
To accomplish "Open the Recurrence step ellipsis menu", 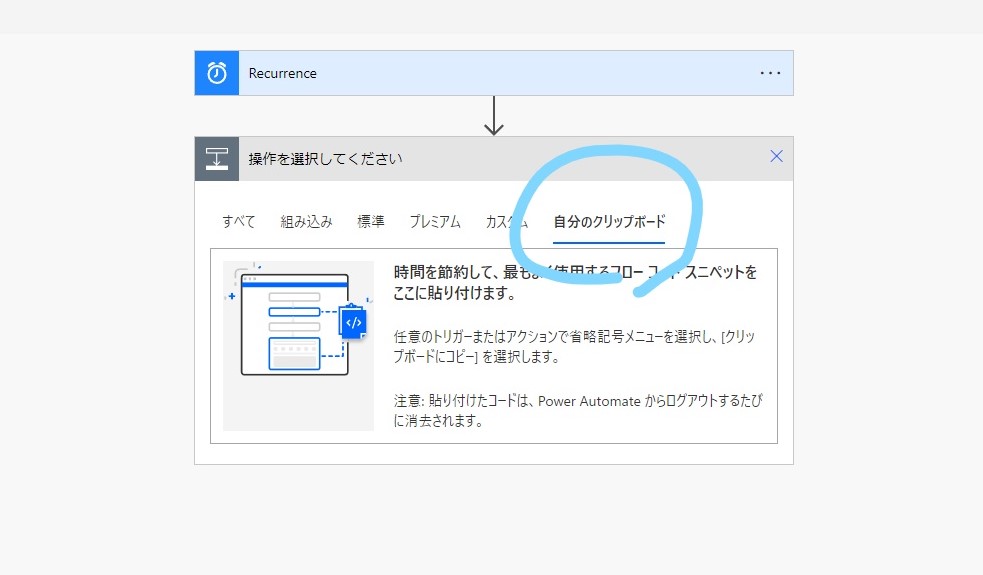I will pos(769,73).
